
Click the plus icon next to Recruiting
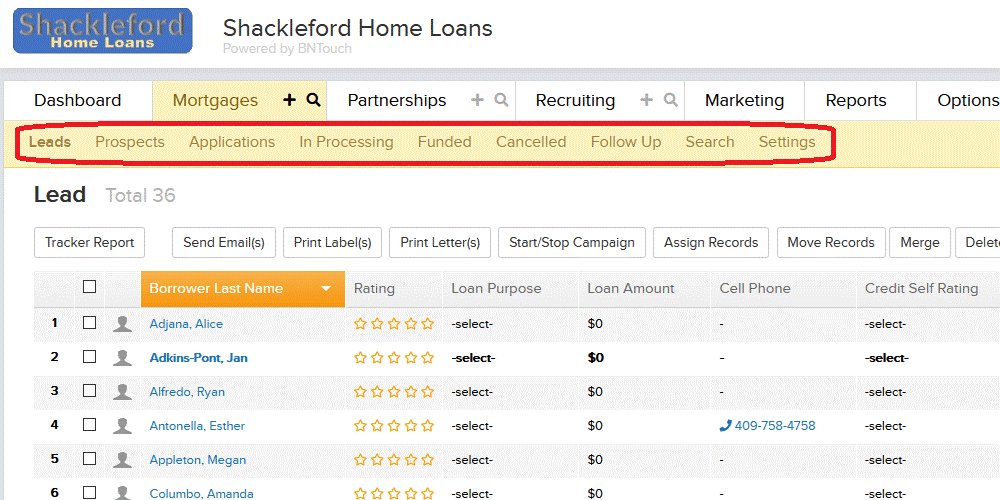tap(647, 100)
